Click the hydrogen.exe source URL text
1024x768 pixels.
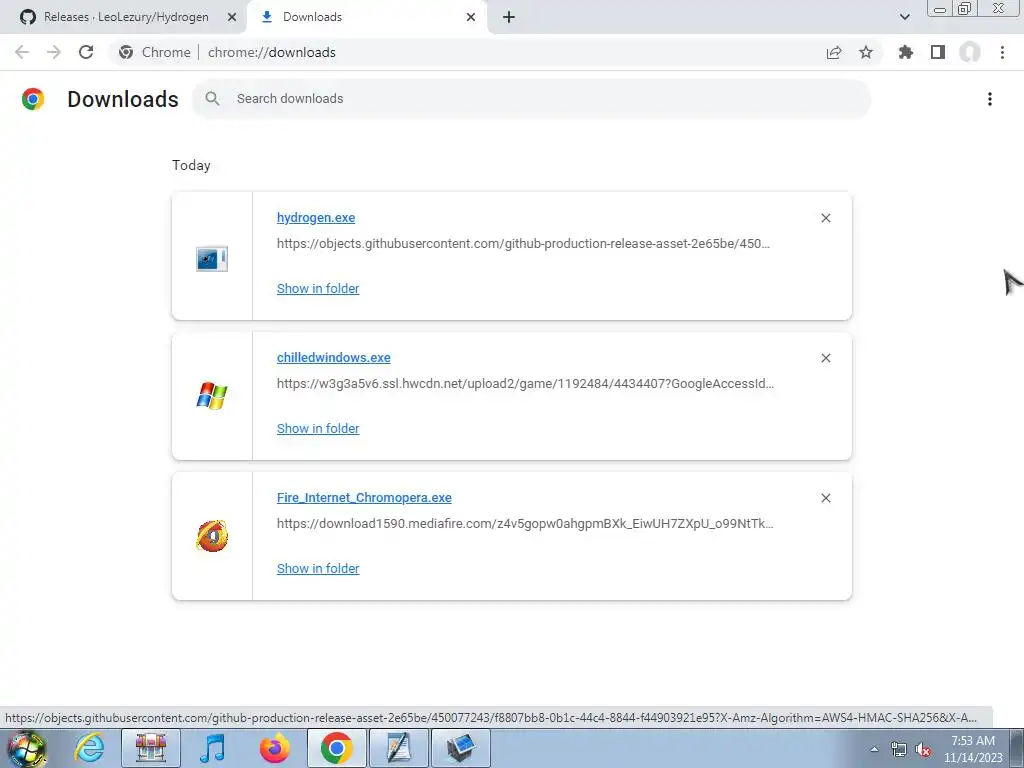(522, 244)
